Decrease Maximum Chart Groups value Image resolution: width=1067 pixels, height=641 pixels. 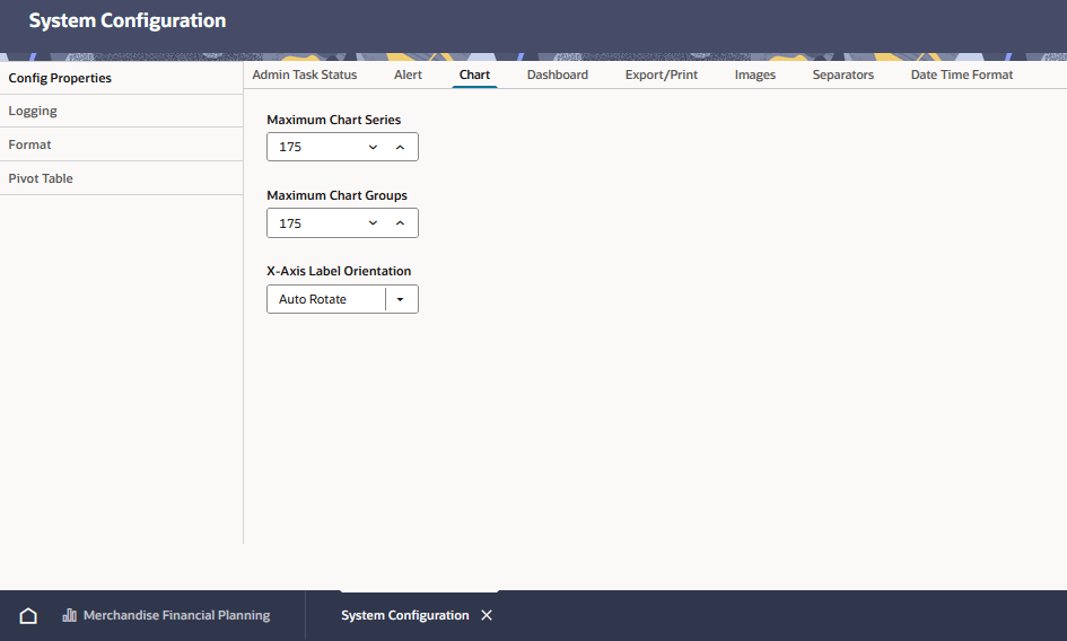pos(373,223)
